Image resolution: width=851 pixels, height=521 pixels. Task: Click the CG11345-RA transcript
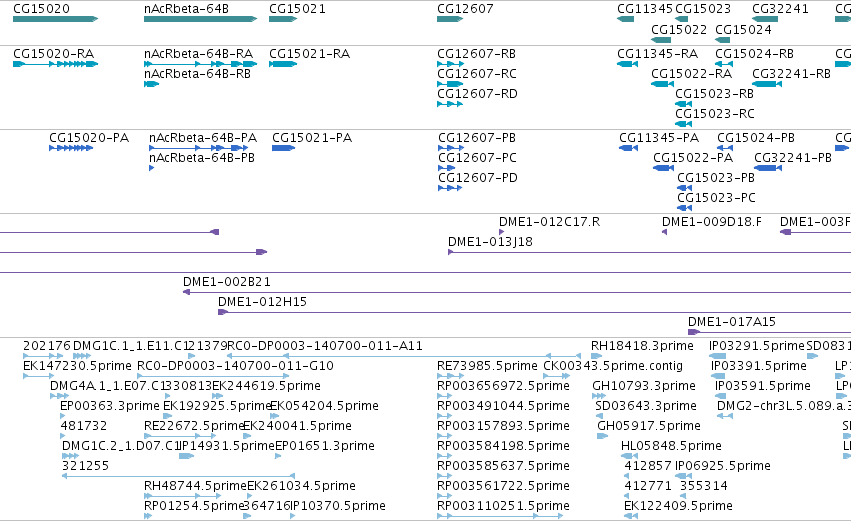click(627, 64)
